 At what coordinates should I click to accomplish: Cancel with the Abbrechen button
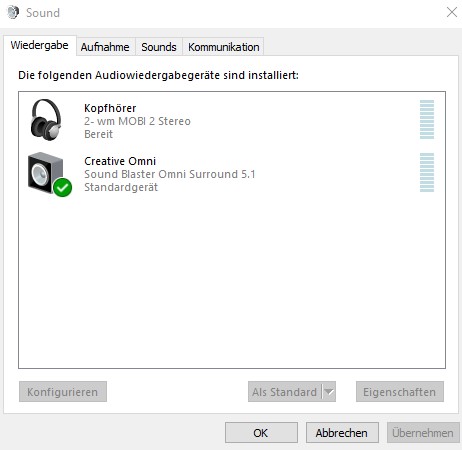[x=342, y=433]
